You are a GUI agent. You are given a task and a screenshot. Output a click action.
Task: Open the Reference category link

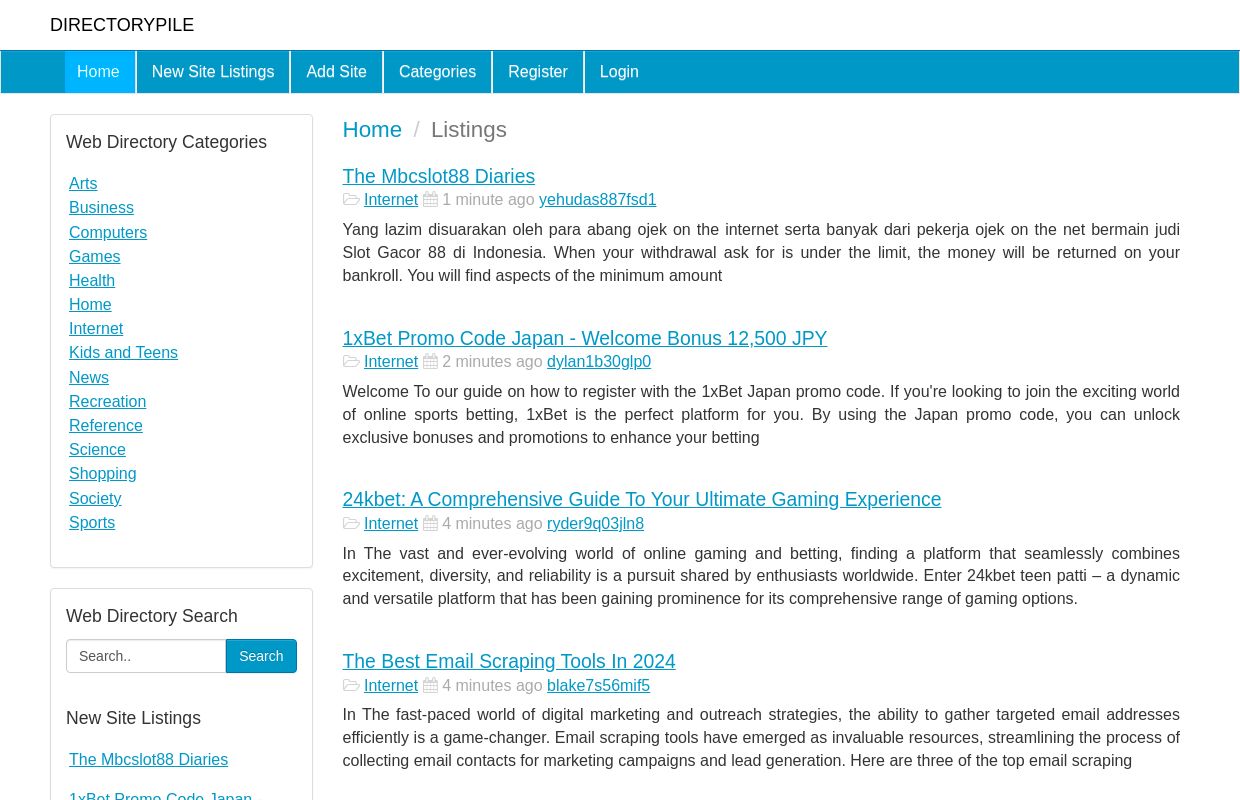[106, 426]
